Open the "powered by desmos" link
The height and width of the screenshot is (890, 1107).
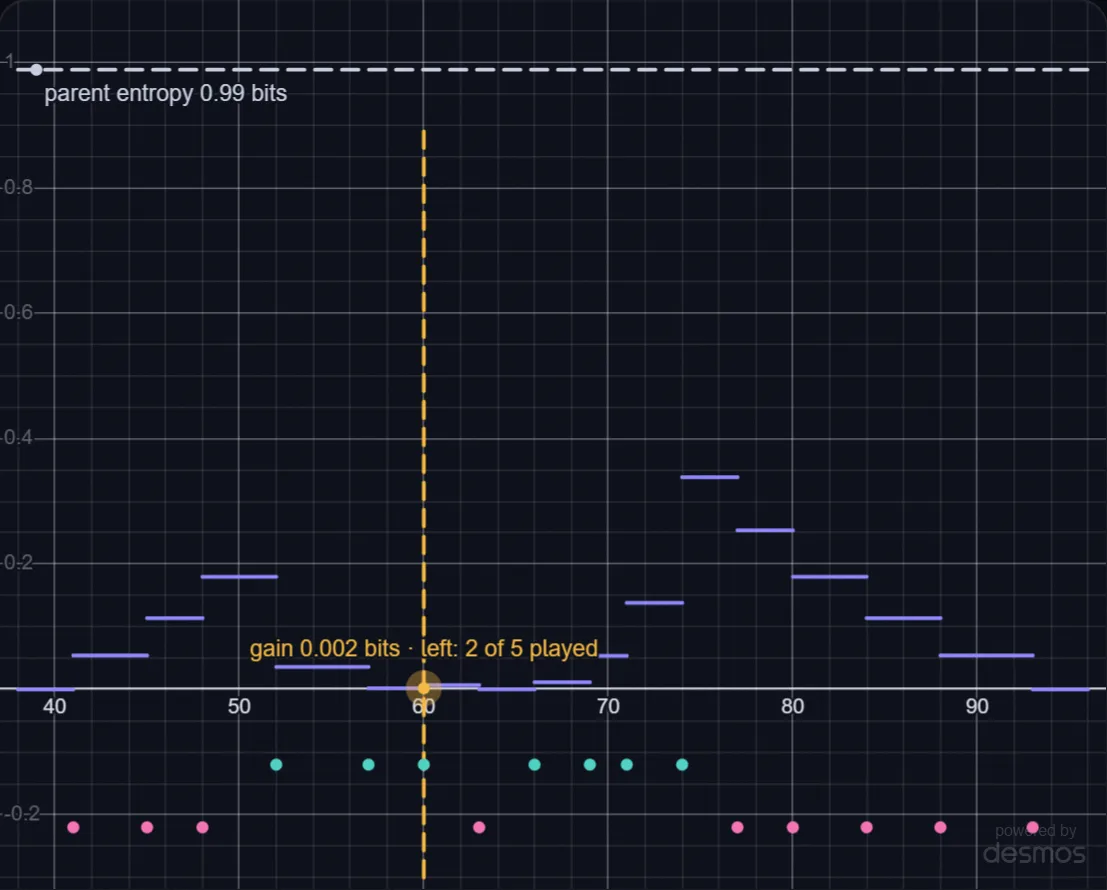click(x=1034, y=845)
